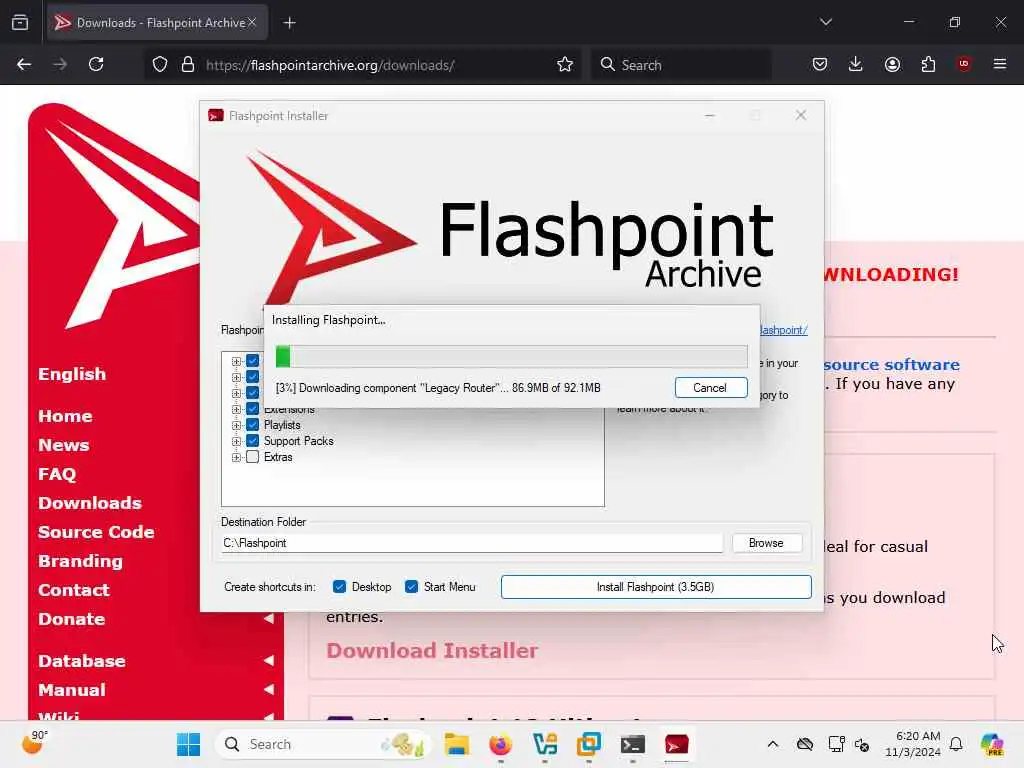
Task: Bookmark this page with the star icon
Action: click(565, 65)
